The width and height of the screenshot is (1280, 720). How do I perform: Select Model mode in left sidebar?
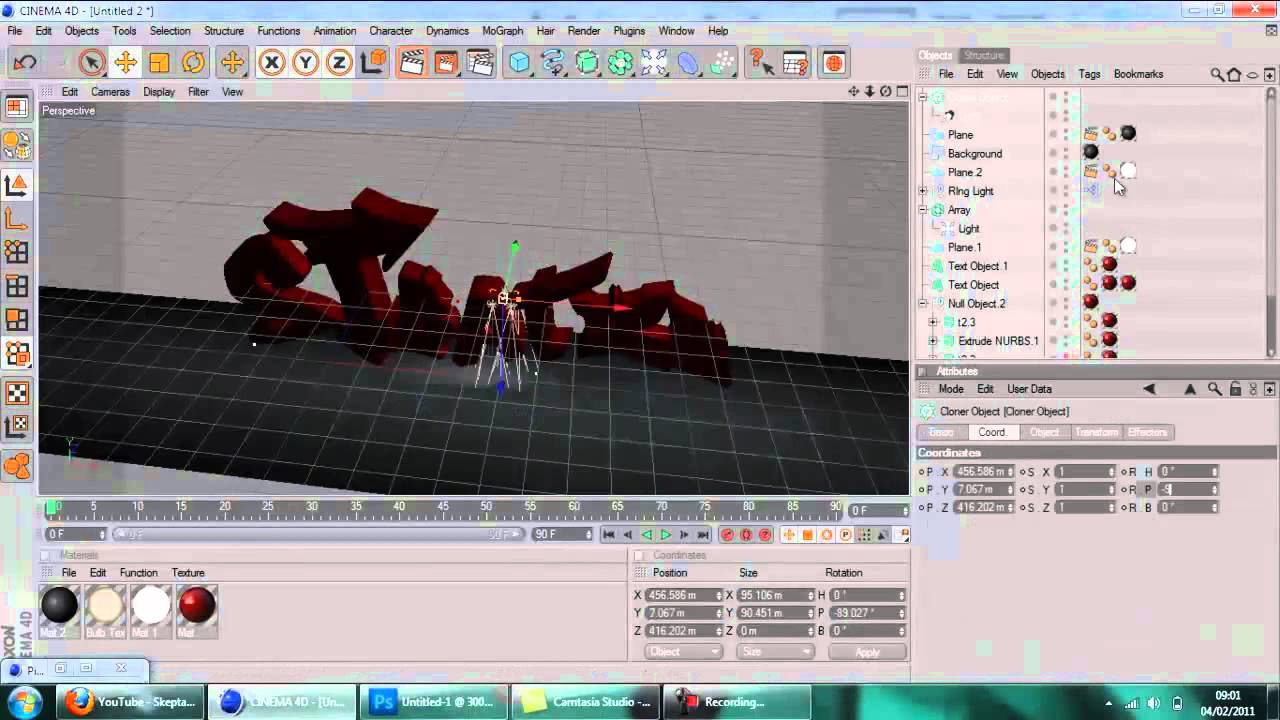(x=17, y=185)
